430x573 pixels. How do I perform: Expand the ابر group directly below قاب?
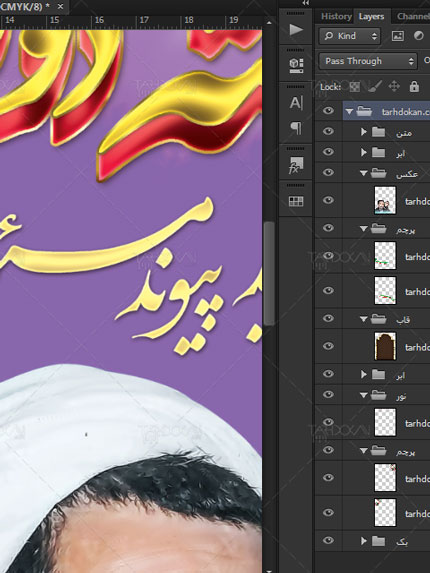pyautogui.click(x=364, y=375)
